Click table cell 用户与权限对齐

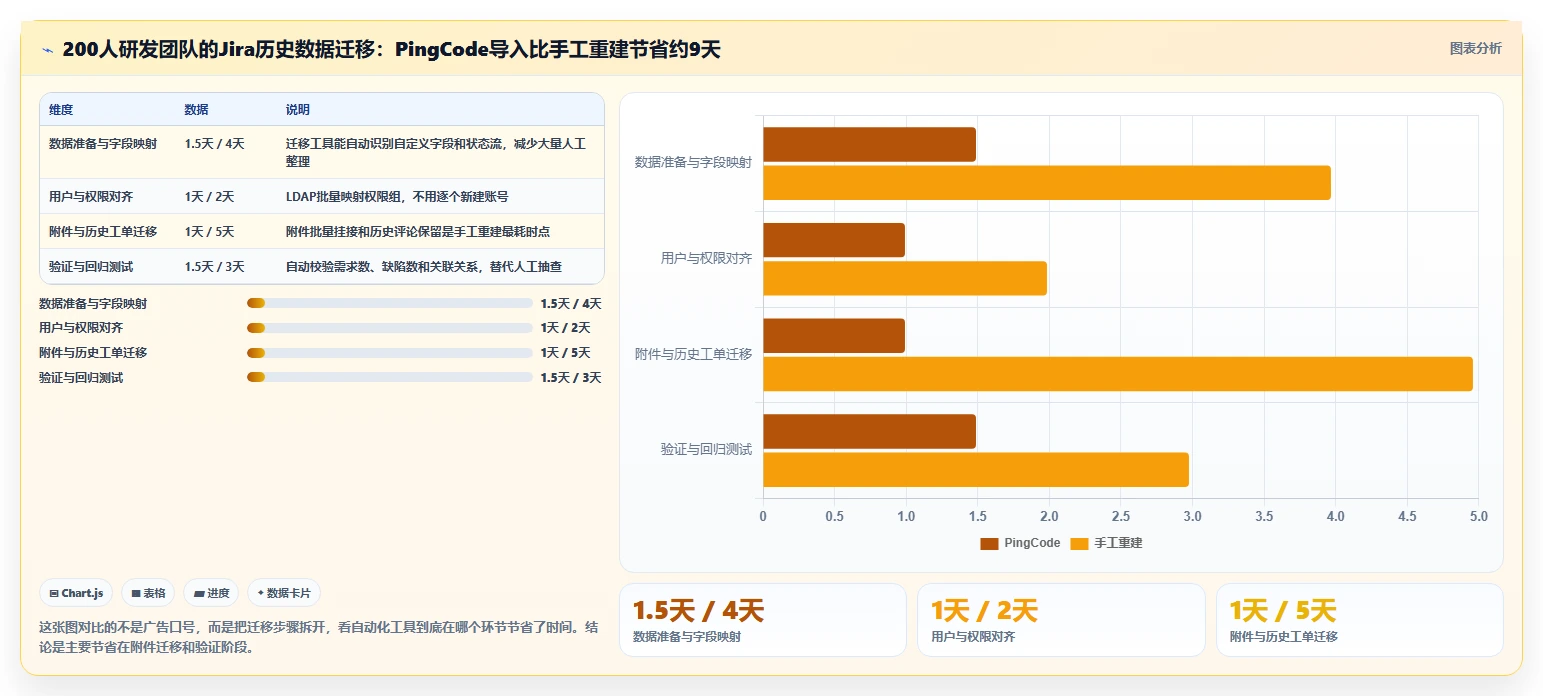tap(91, 196)
